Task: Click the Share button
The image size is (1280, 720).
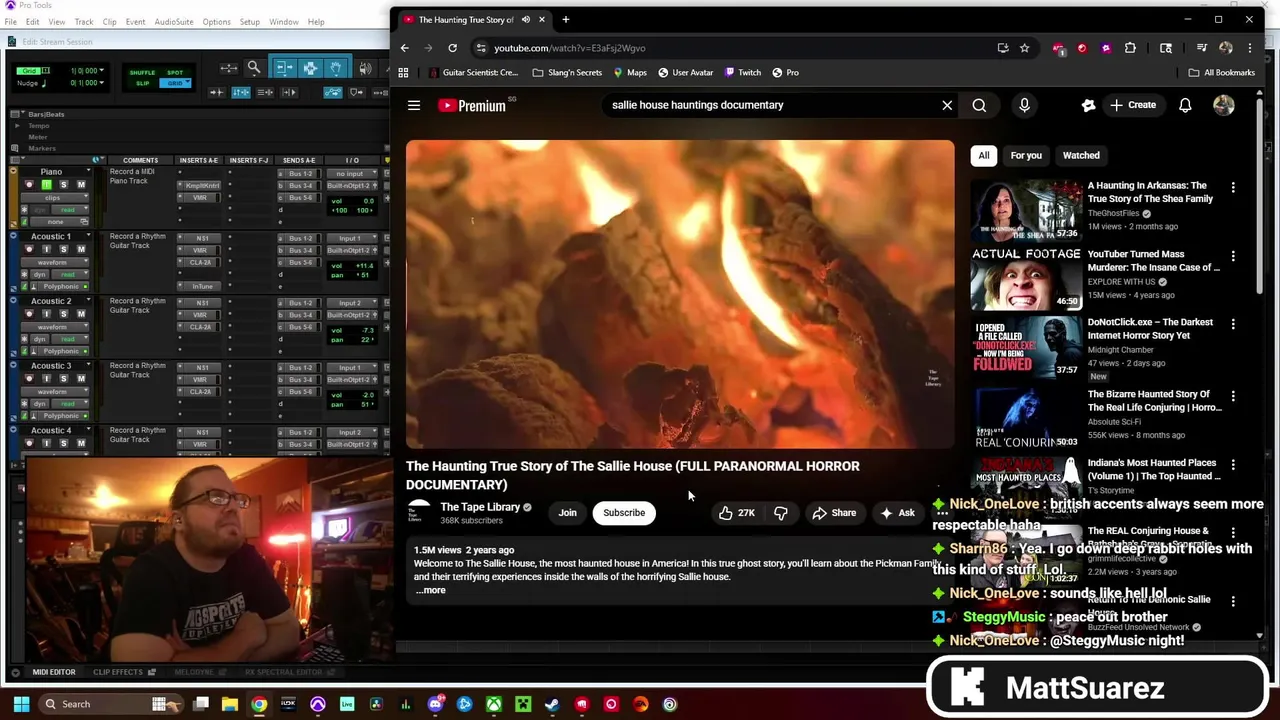Action: pos(834,513)
